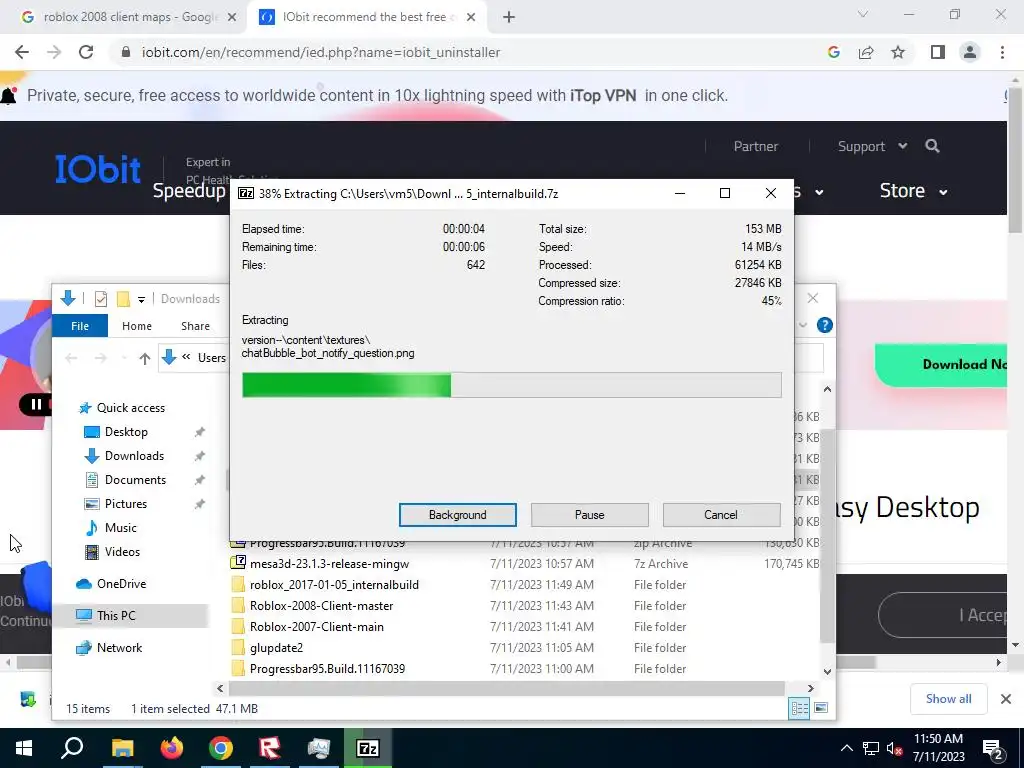The image size is (1024, 768).
Task: Click Explorer horizontal scrollbar
Action: pos(506,688)
